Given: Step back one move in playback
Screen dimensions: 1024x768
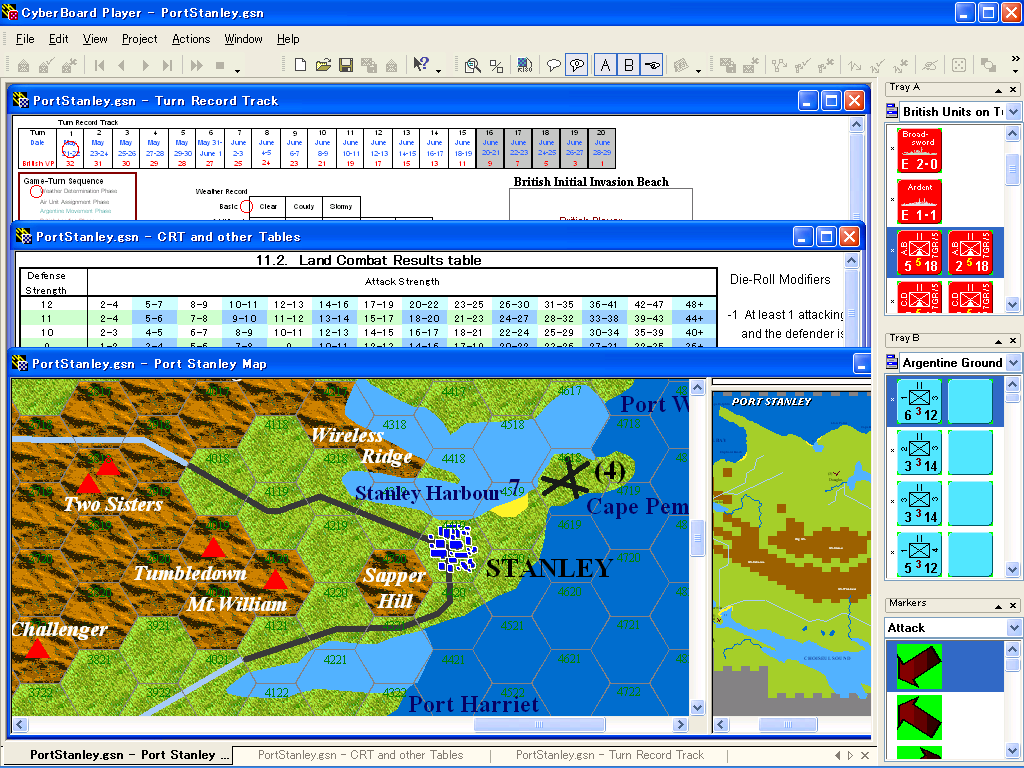Looking at the screenshot, I should 121,65.
